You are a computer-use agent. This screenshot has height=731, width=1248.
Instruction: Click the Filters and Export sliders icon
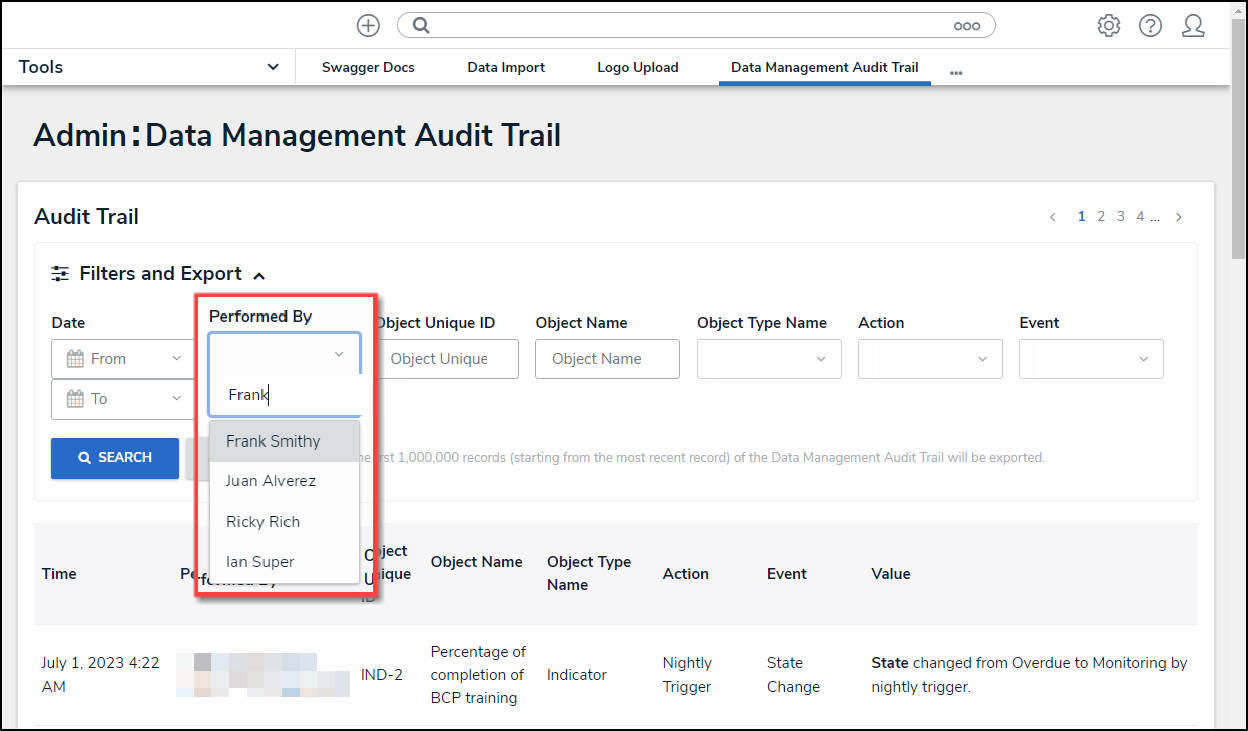[61, 273]
